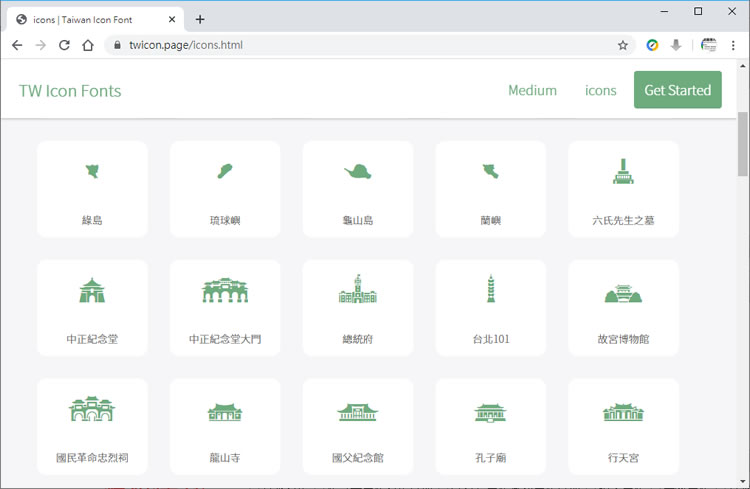
Task: Select the 孔子廟 temple icon
Action: point(490,411)
